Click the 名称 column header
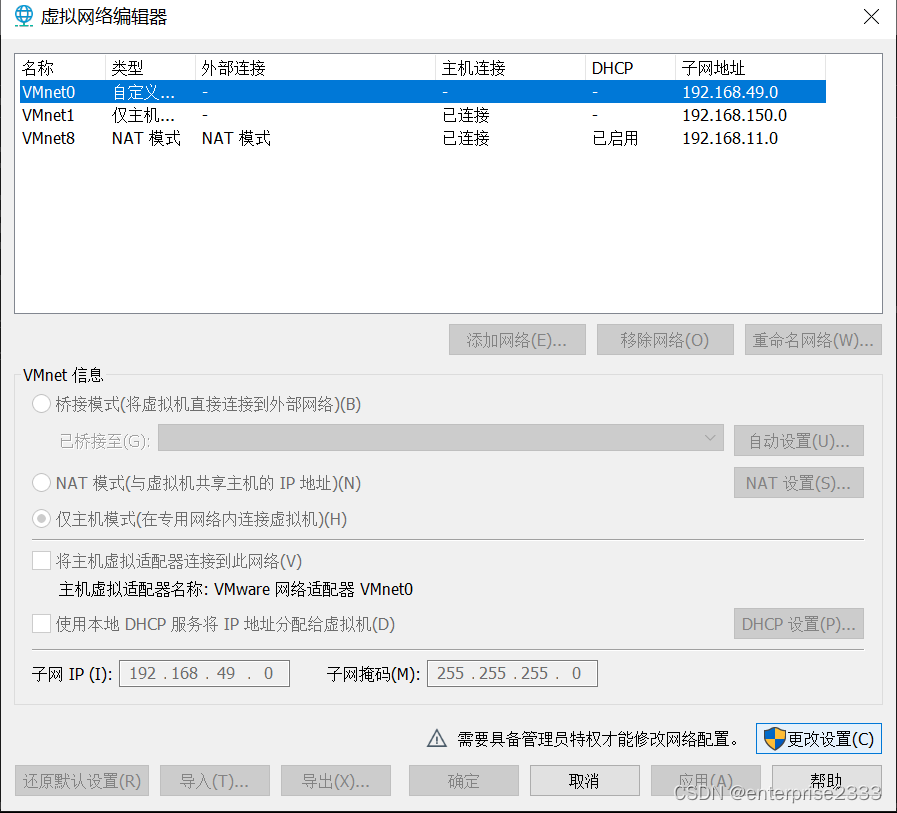Screen dimensions: 897x813 click(x=60, y=68)
